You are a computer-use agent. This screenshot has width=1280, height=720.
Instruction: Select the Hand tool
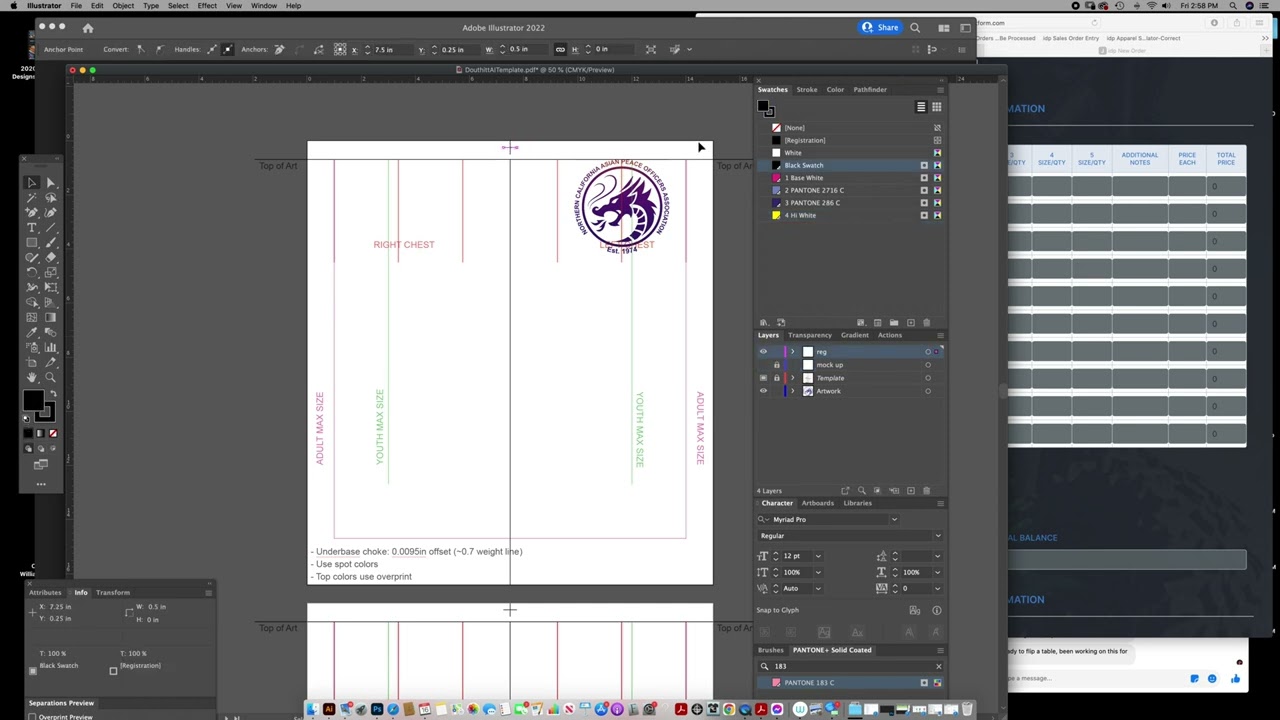tap(32, 378)
